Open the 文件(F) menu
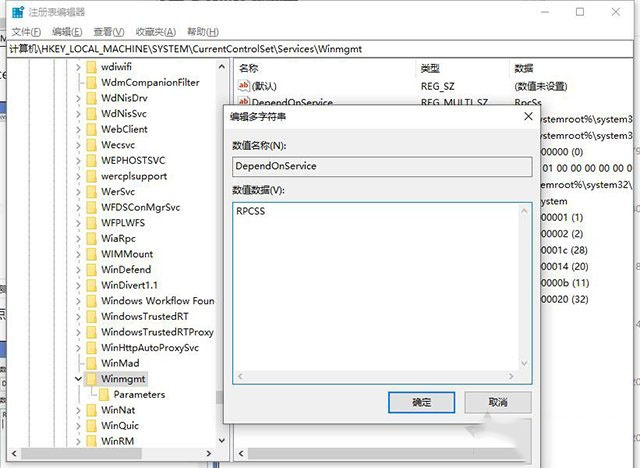The image size is (640, 468). (x=26, y=32)
